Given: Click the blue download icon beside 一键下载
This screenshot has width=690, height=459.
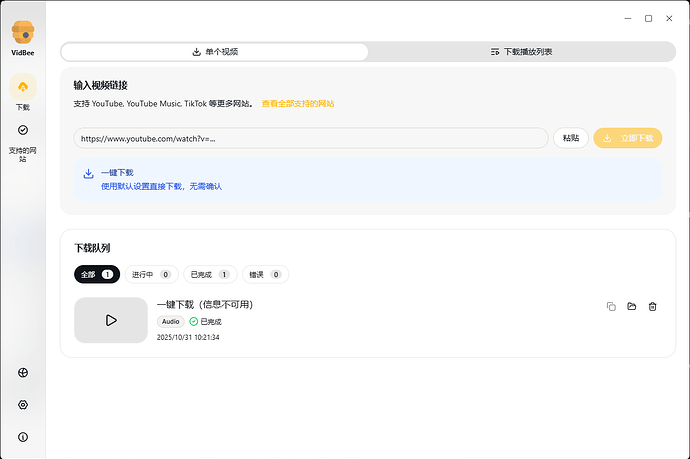Looking at the screenshot, I should coord(88,173).
